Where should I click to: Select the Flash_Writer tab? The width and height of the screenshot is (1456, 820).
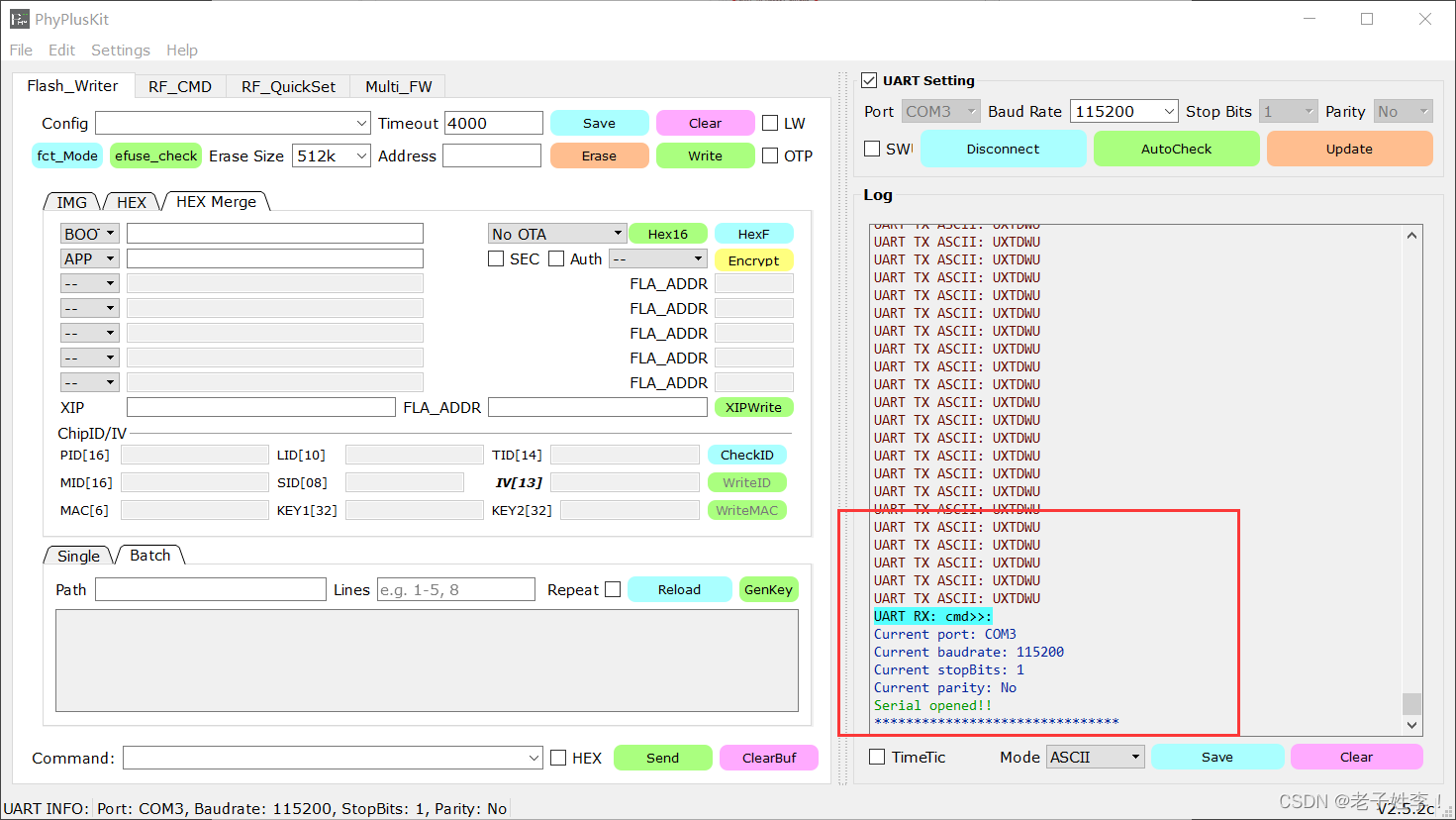(x=72, y=85)
